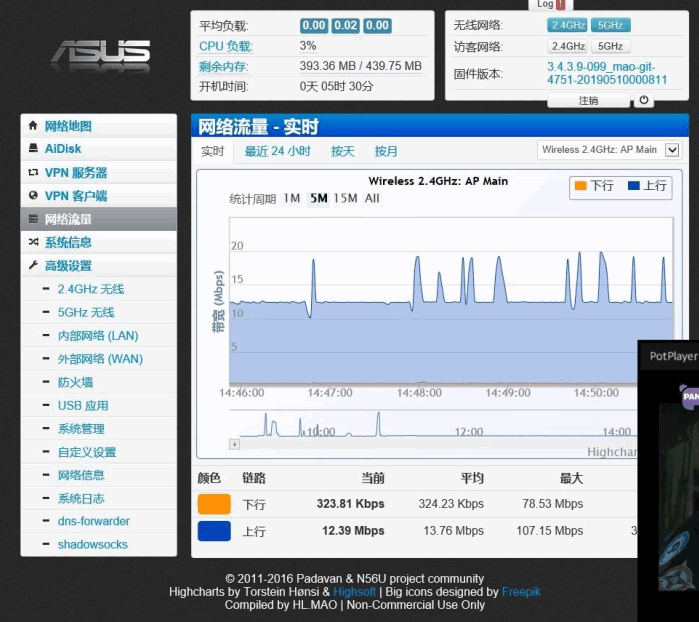The width and height of the screenshot is (699, 622).
Task: Click the 注销 logout button
Action: tap(588, 100)
